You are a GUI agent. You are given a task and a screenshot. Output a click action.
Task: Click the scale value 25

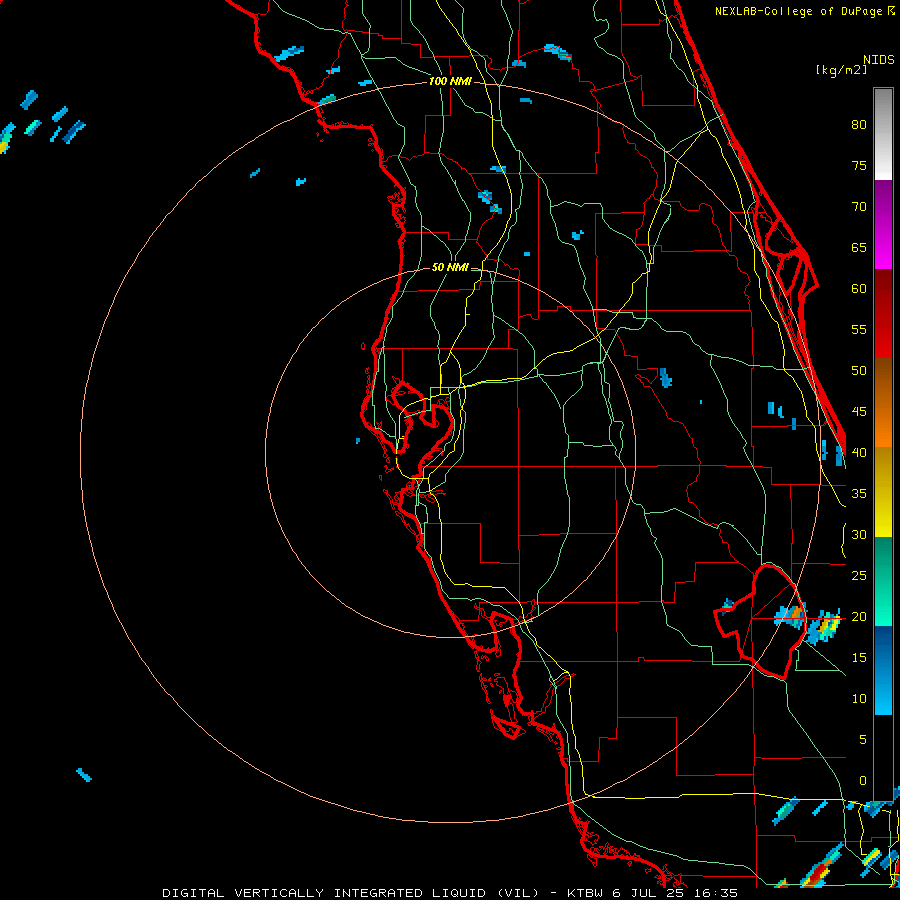(x=859, y=575)
